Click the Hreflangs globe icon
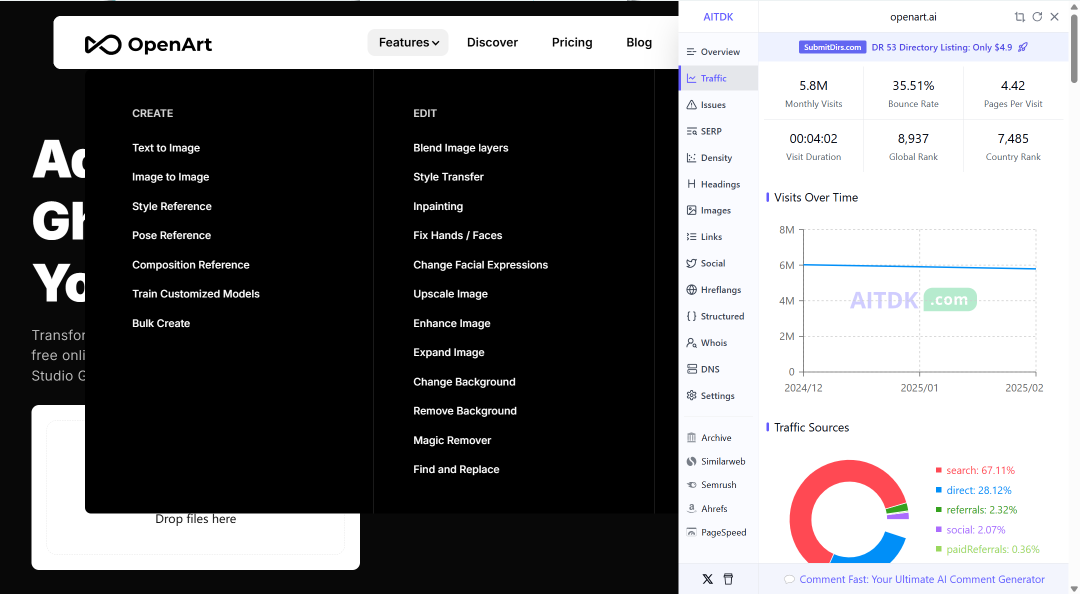The width and height of the screenshot is (1080, 594). pos(691,289)
